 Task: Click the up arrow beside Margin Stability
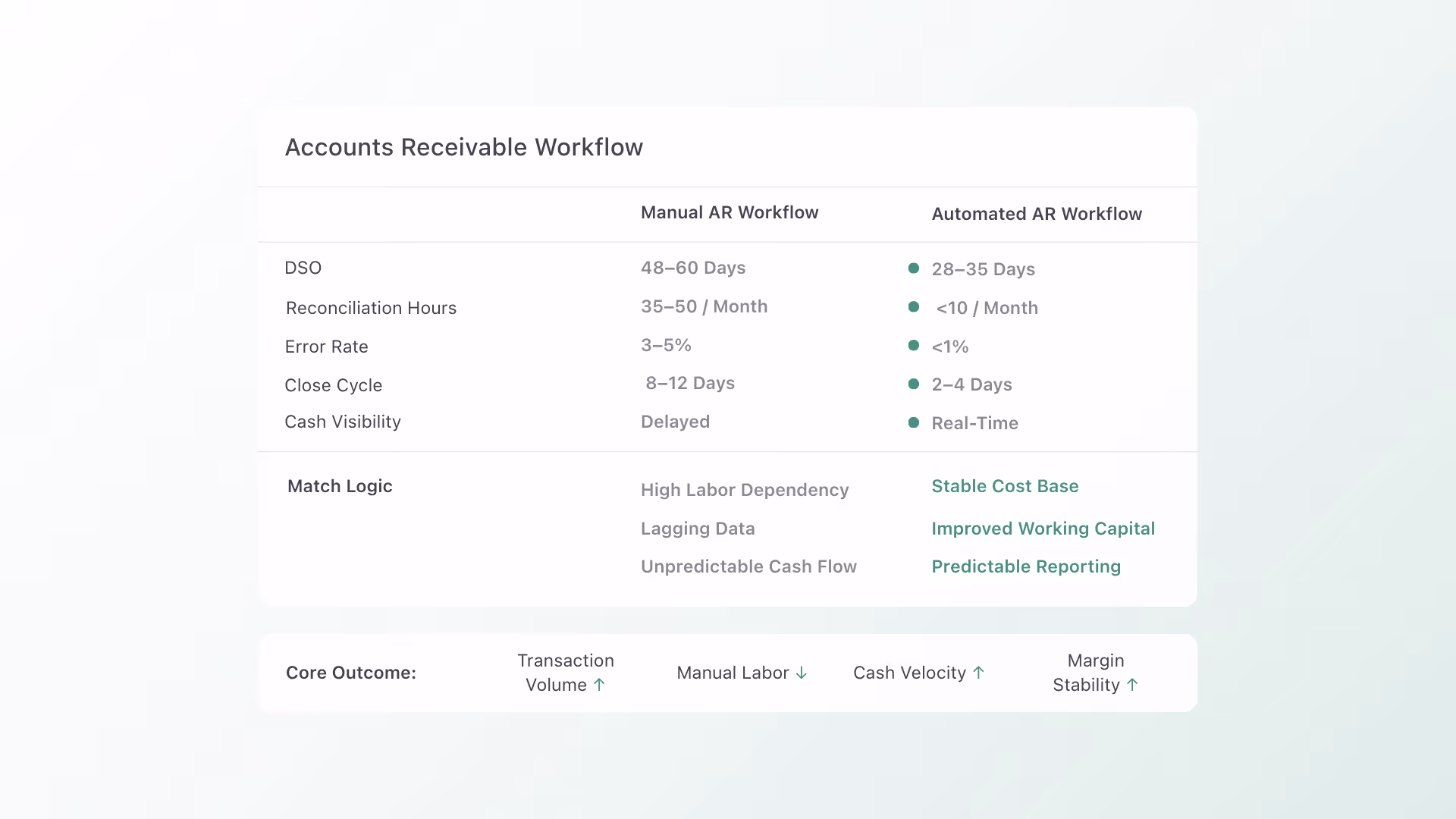pos(1132,685)
